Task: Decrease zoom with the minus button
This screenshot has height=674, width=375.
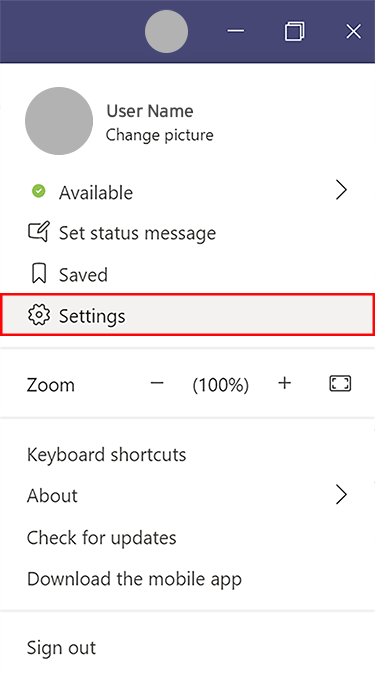Action: [157, 383]
